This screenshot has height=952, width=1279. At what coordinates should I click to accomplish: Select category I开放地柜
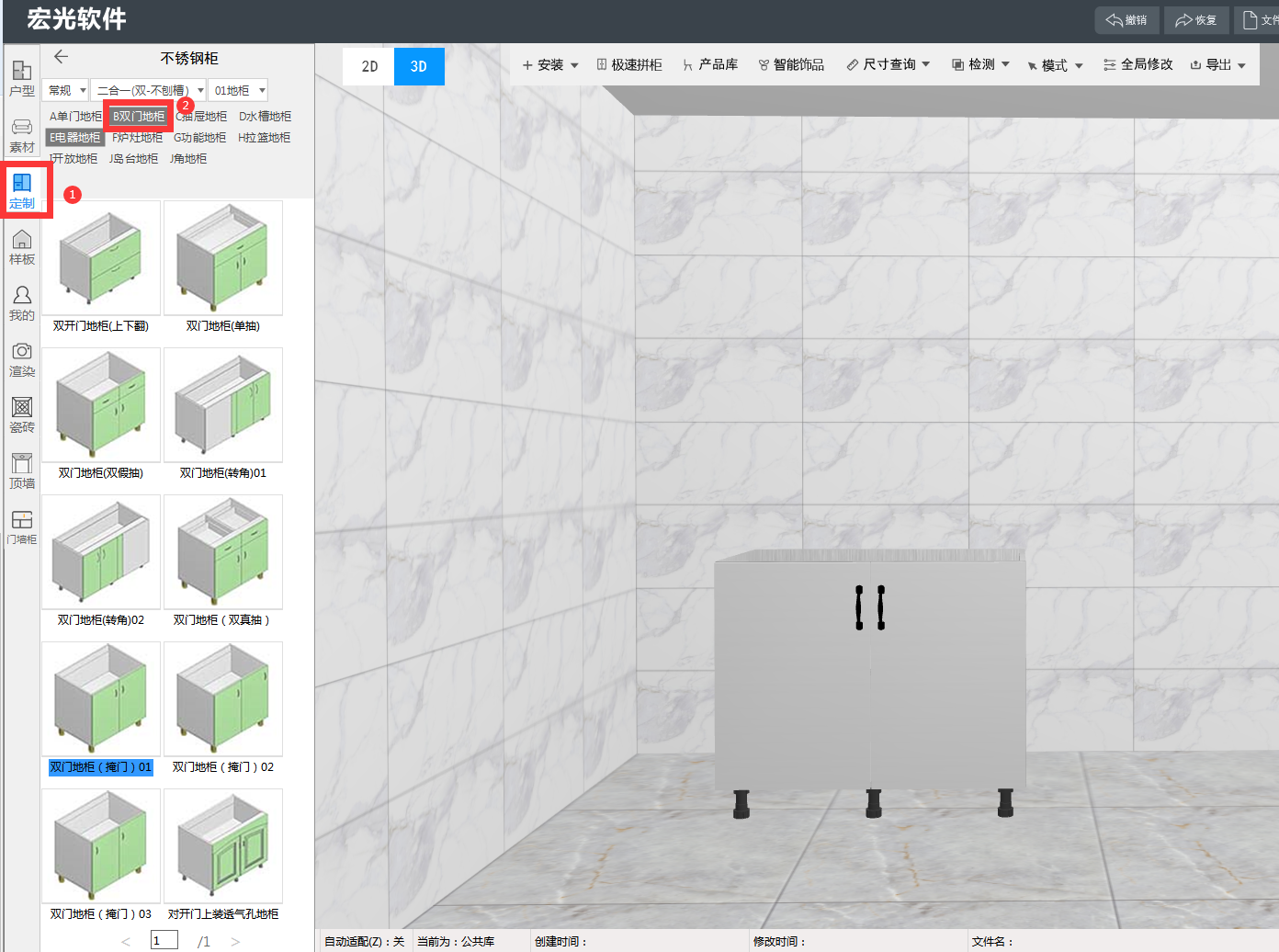pyautogui.click(x=74, y=159)
